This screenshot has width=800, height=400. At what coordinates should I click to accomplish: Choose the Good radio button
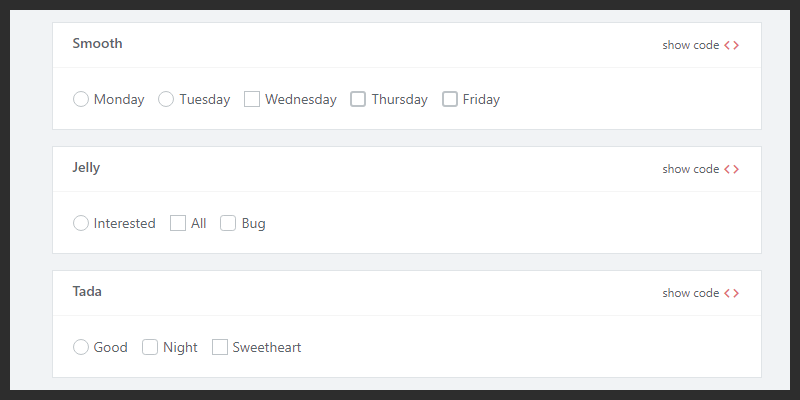pos(81,347)
